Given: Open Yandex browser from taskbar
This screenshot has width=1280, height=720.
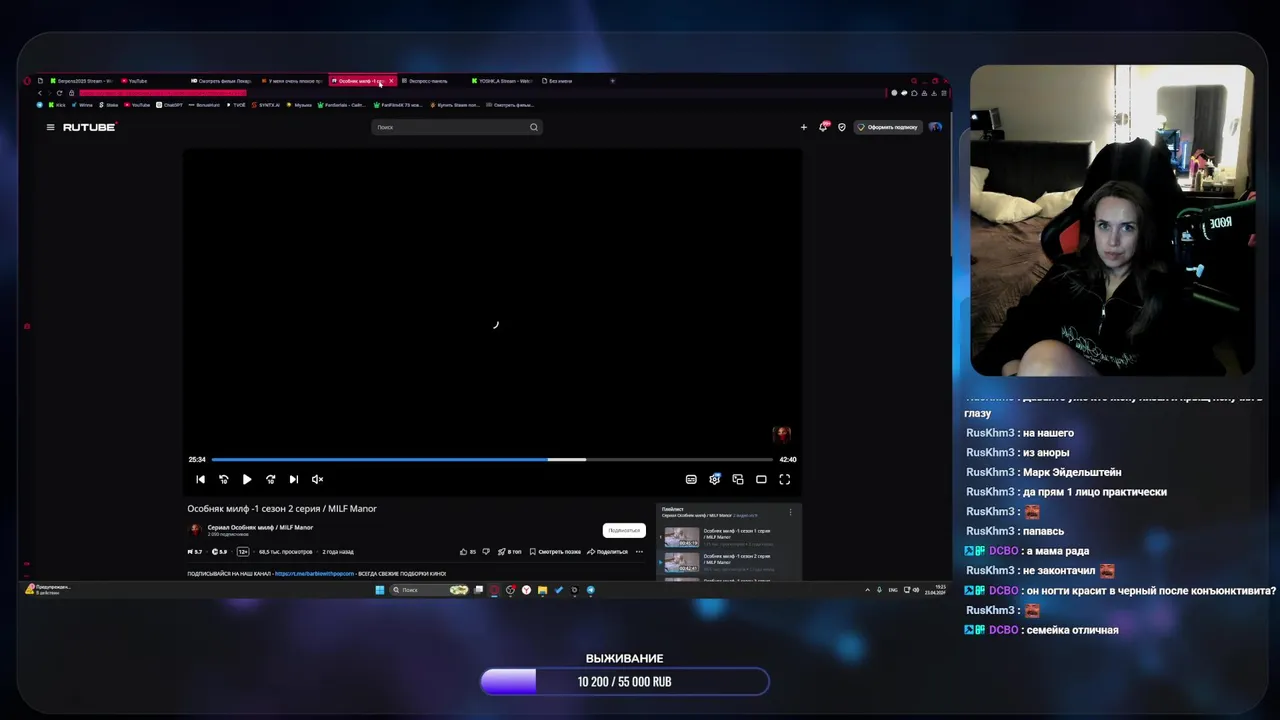Looking at the screenshot, I should point(526,590).
